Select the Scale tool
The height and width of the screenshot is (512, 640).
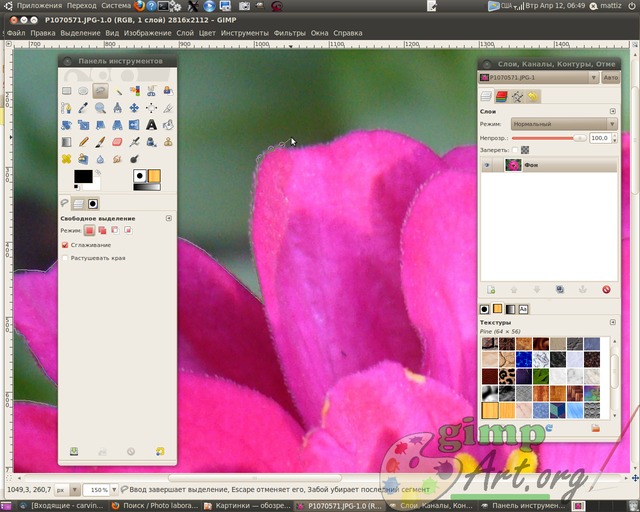click(83, 125)
